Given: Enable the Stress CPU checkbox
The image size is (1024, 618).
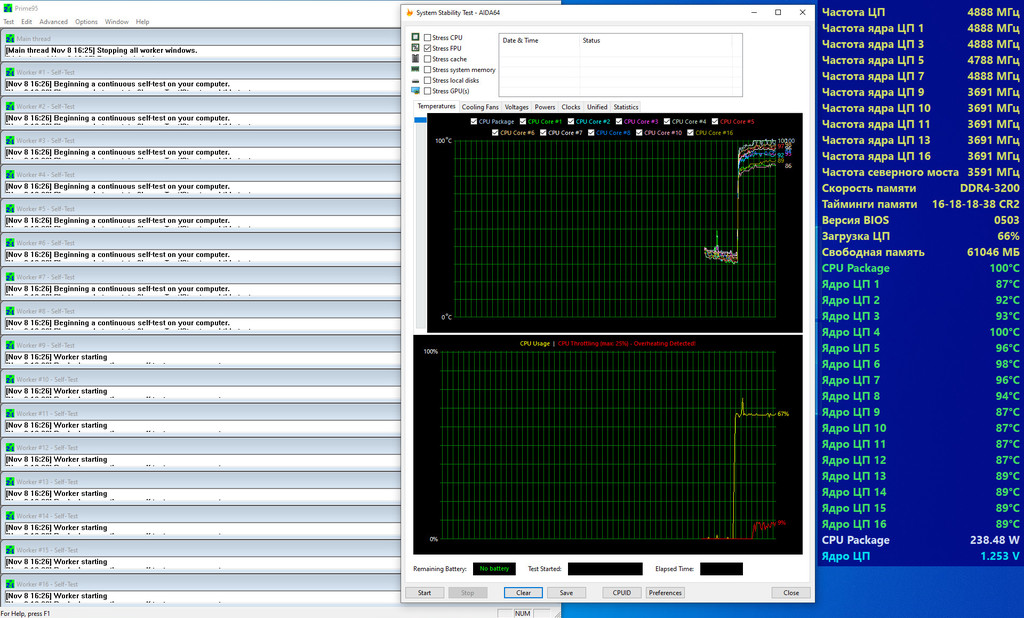Looking at the screenshot, I should (428, 37).
